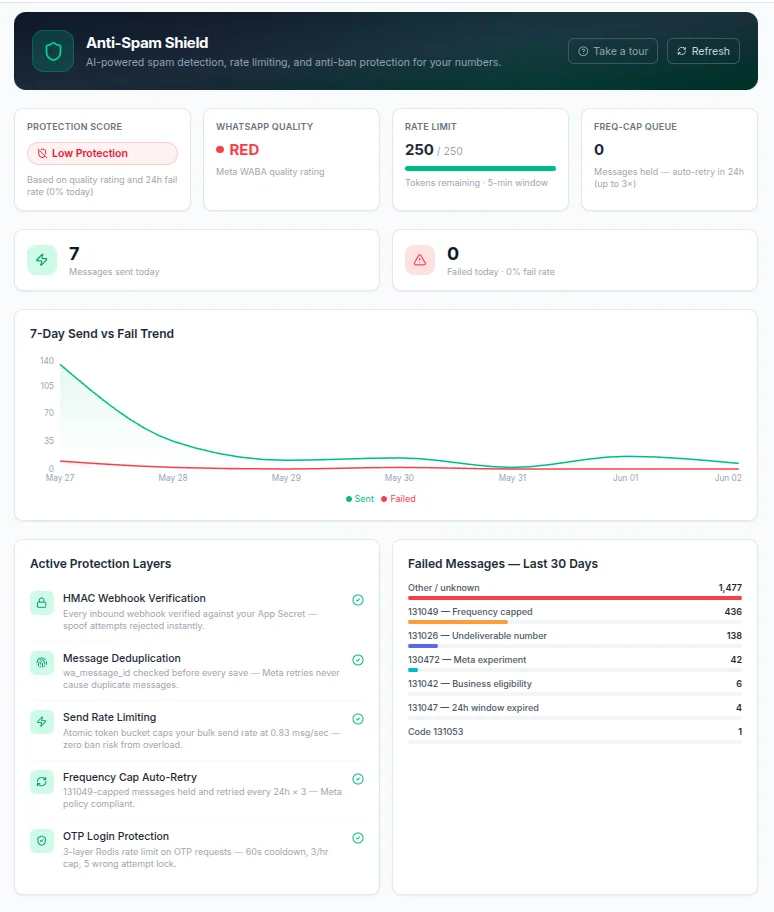Click the Jun 01 axis label

[x=626, y=478]
